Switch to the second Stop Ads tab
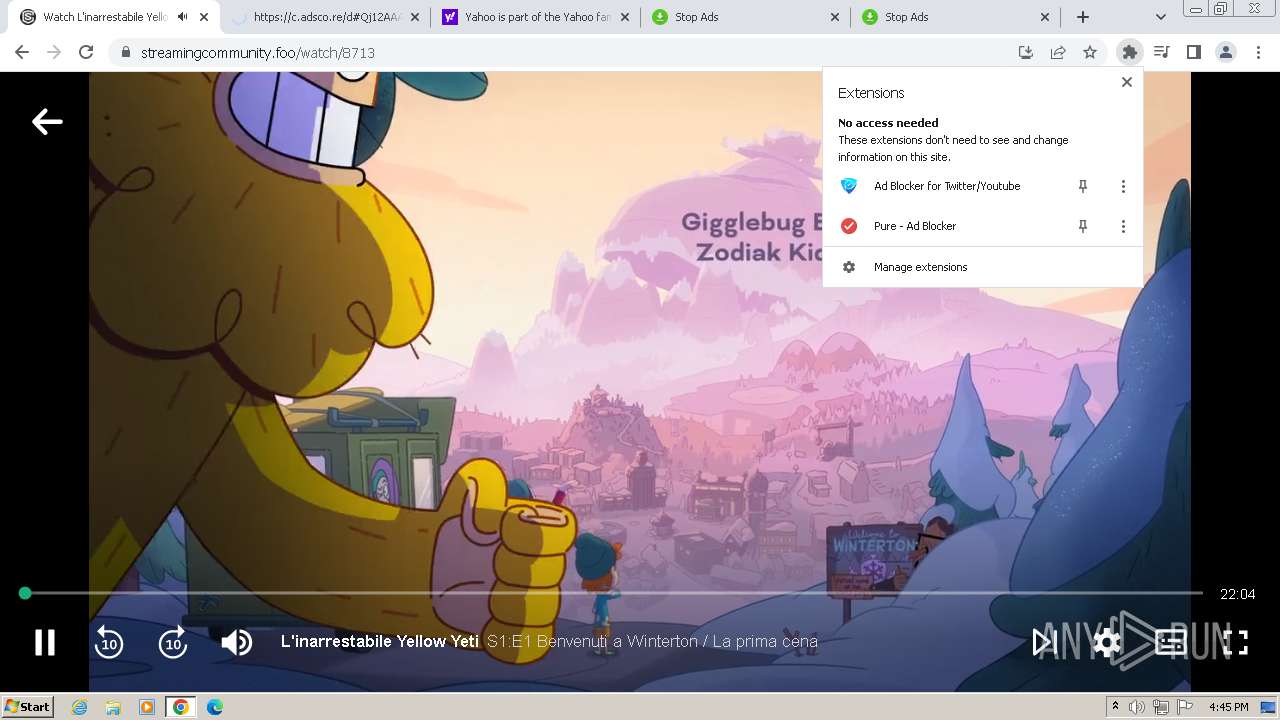This screenshot has width=1280, height=720. (x=955, y=17)
